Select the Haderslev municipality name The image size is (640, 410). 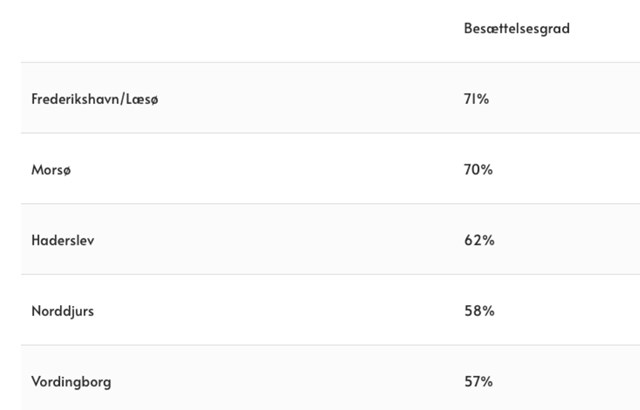tap(62, 241)
